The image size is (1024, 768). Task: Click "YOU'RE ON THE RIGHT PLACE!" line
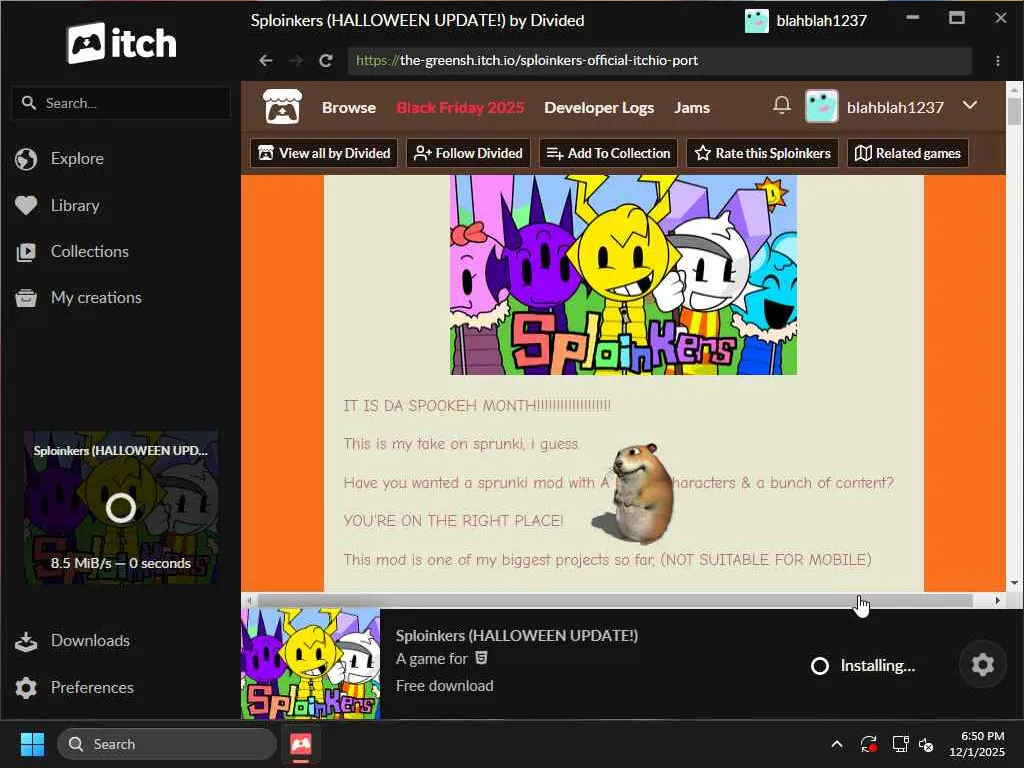(453, 521)
